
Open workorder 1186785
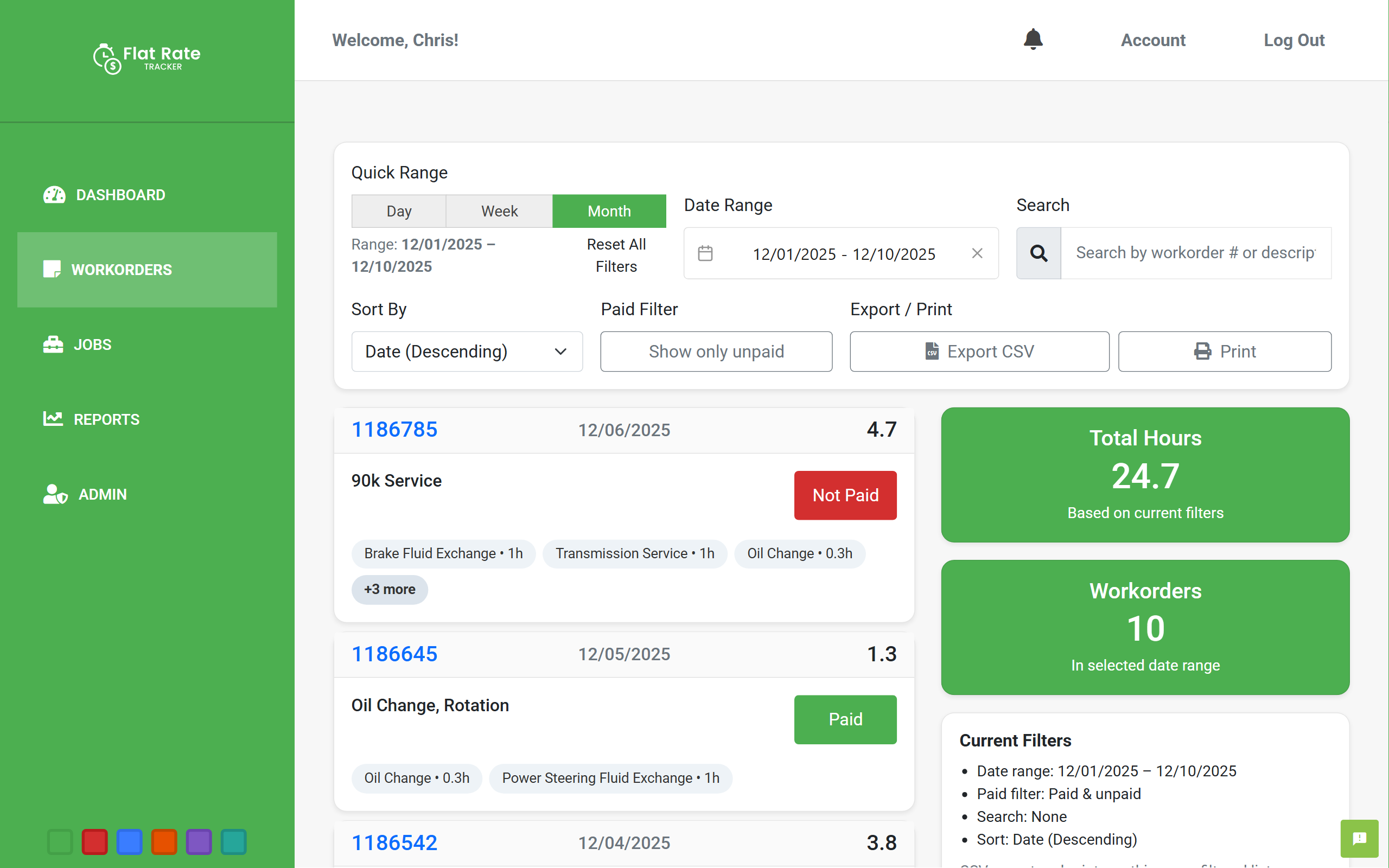394,430
